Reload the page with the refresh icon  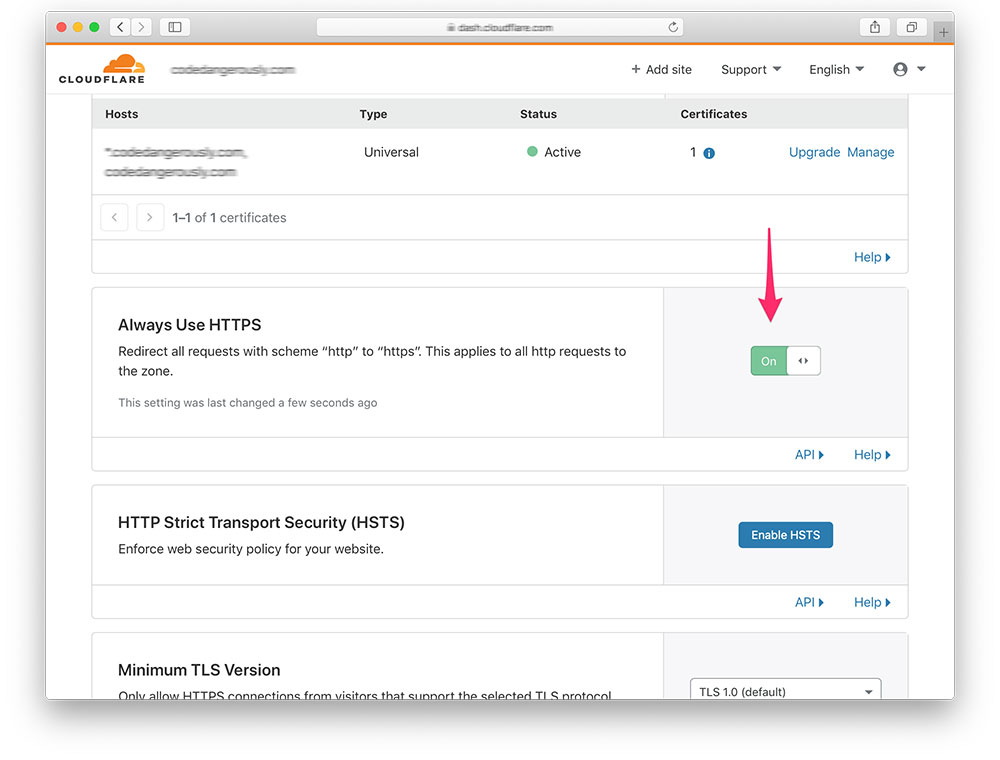point(673,27)
